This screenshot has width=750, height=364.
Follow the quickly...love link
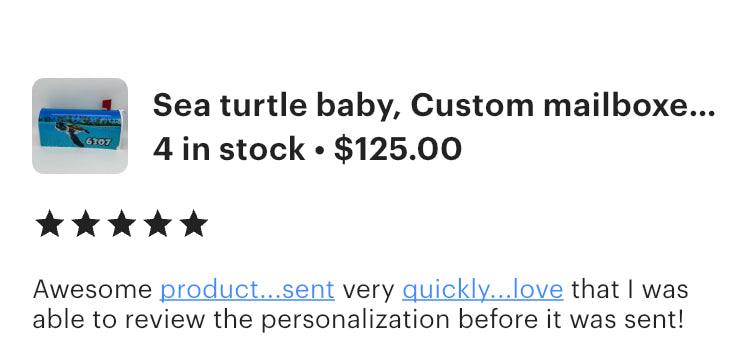pyautogui.click(x=483, y=289)
